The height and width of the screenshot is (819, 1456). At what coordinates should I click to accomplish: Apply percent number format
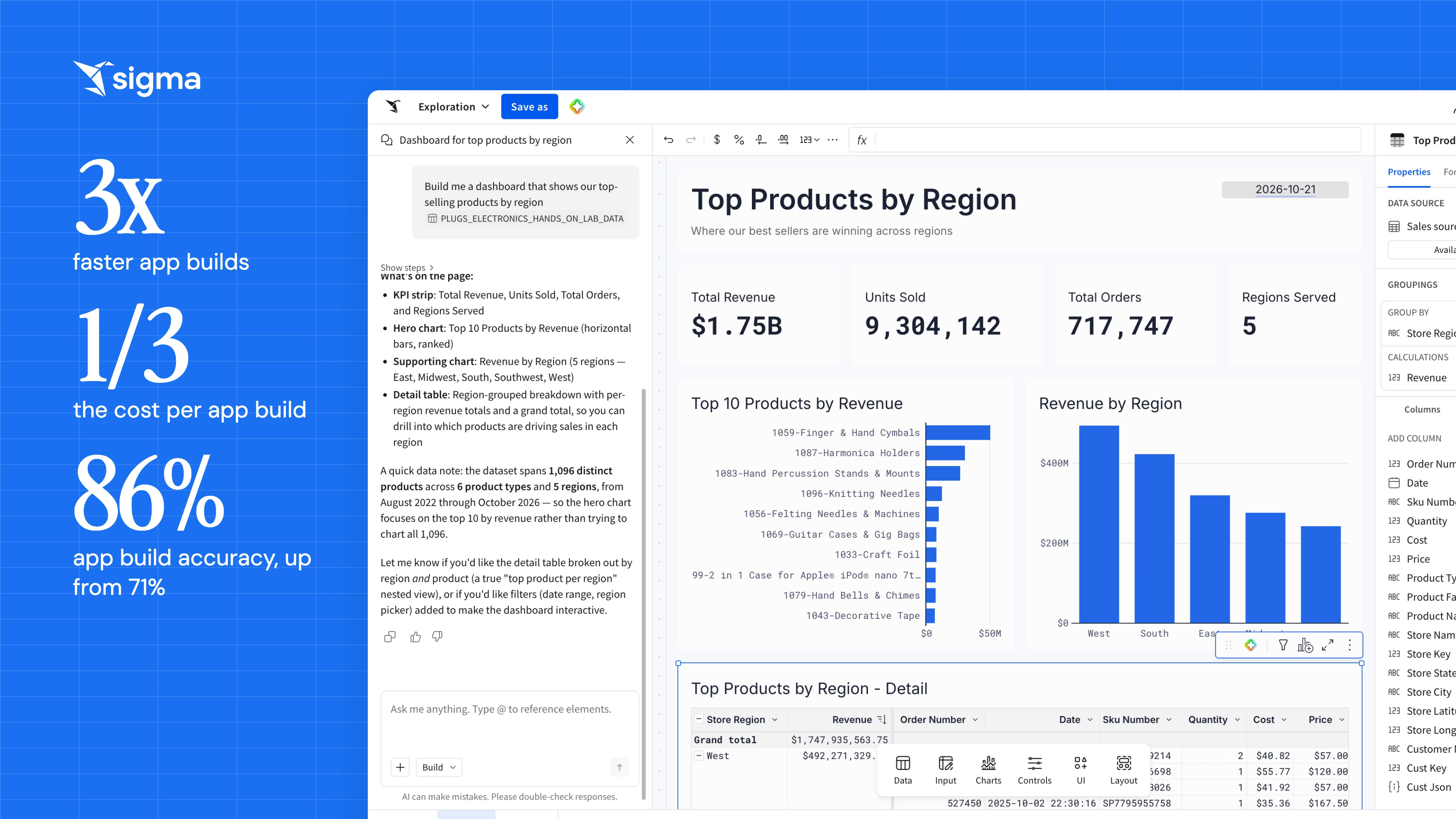(x=739, y=140)
